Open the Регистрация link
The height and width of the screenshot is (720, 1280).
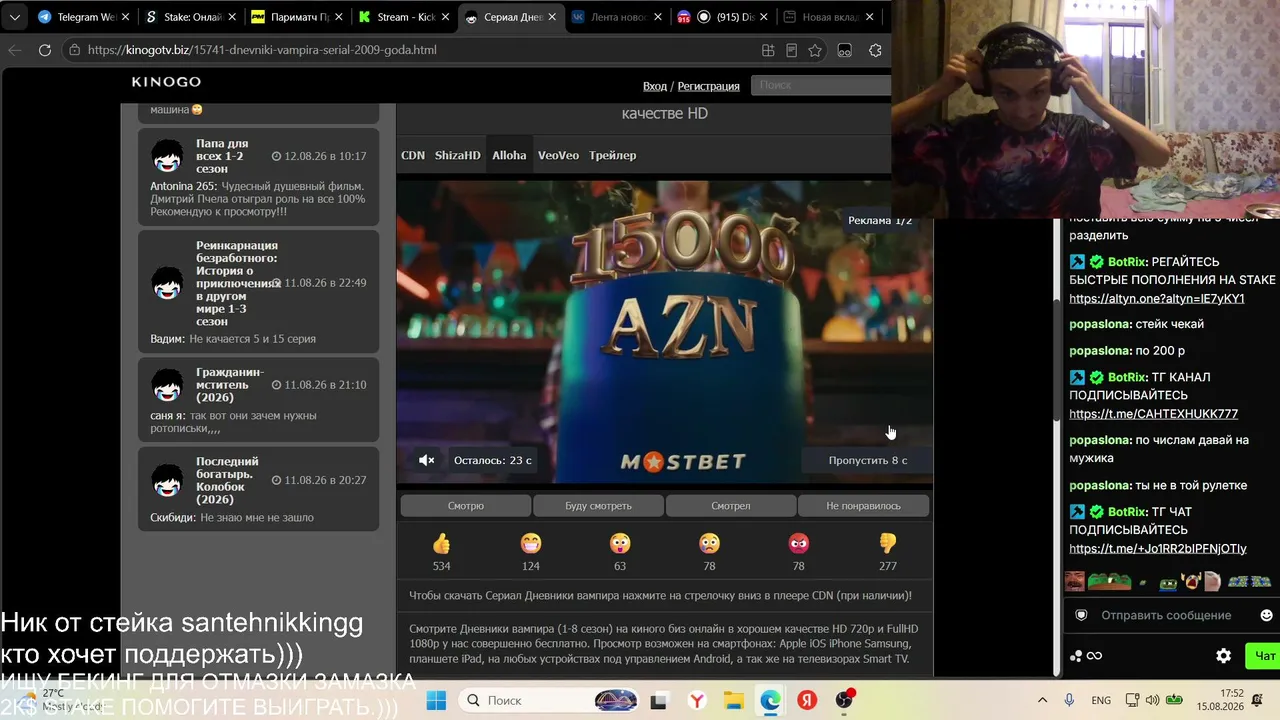pos(709,86)
